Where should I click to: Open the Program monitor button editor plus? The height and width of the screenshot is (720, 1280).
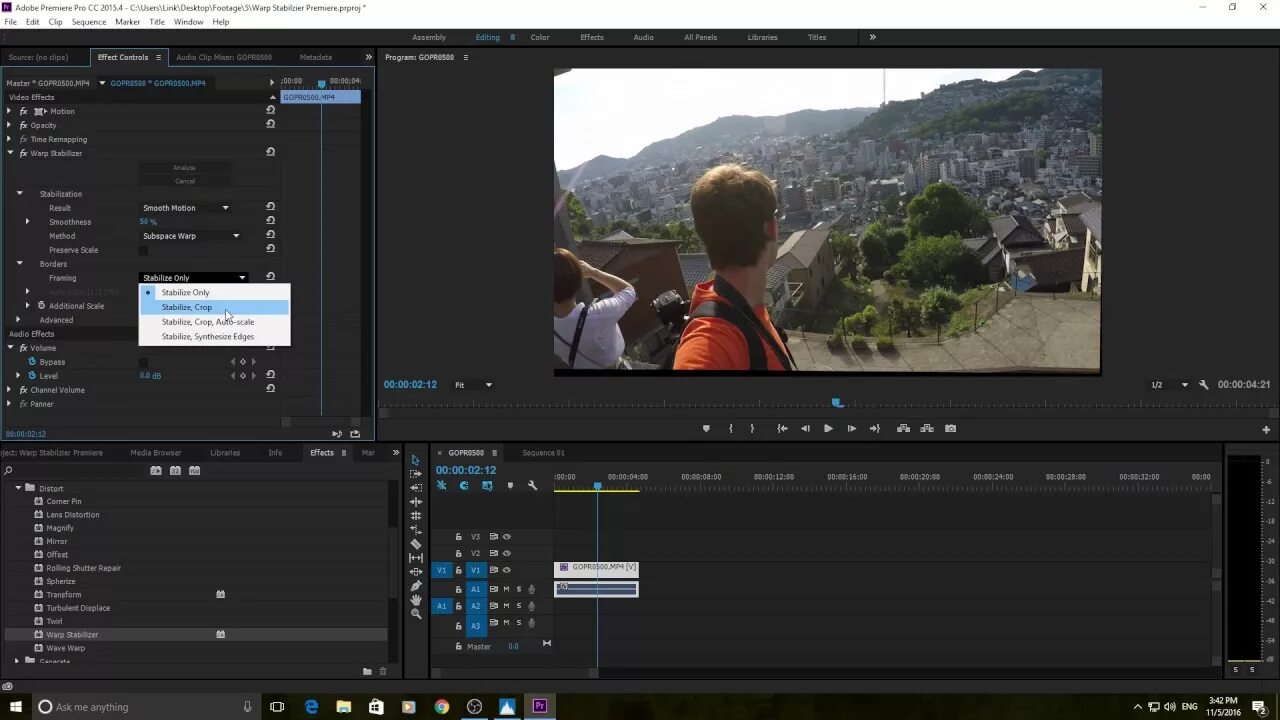(x=1266, y=430)
